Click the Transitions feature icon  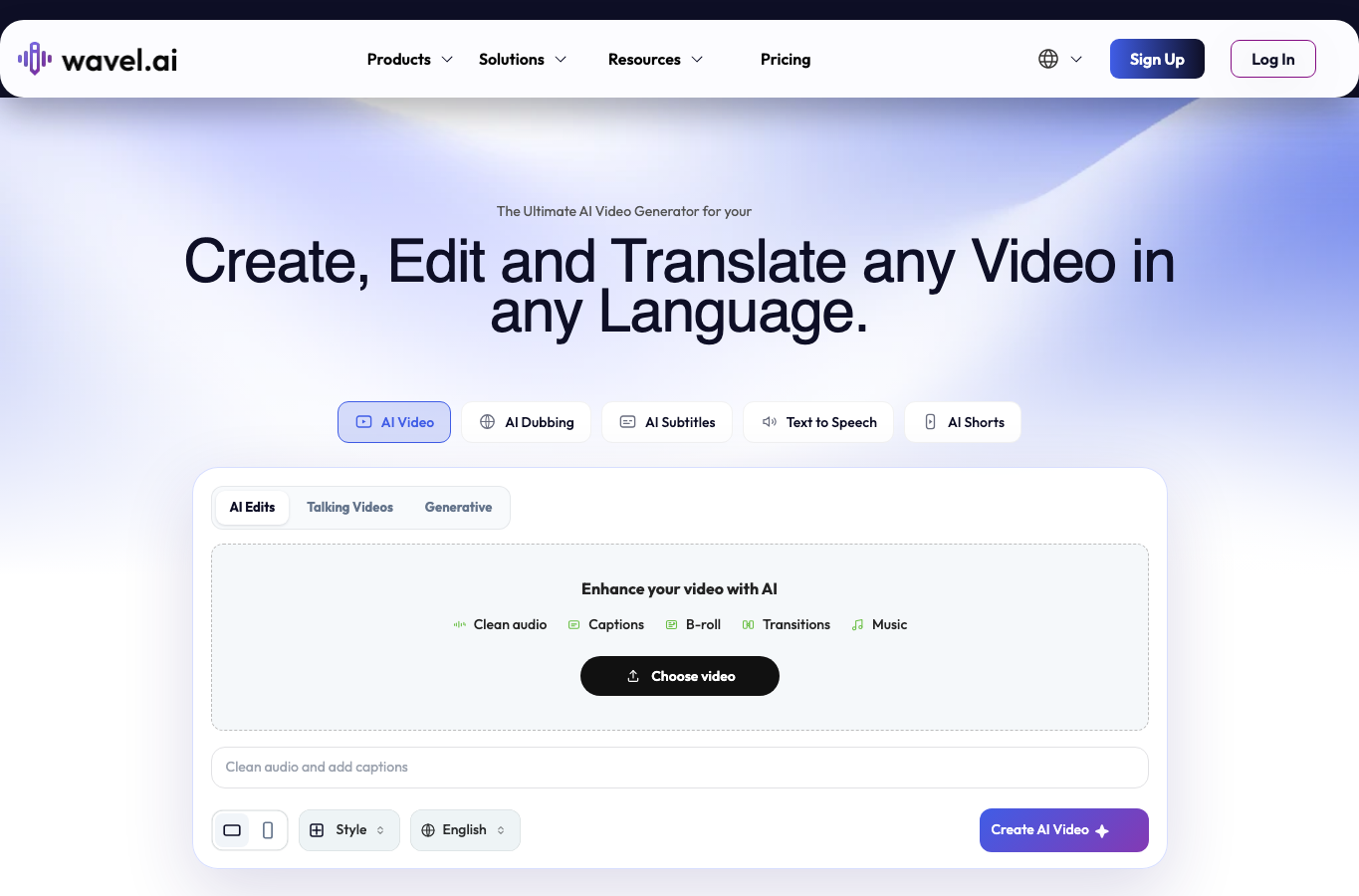click(748, 624)
